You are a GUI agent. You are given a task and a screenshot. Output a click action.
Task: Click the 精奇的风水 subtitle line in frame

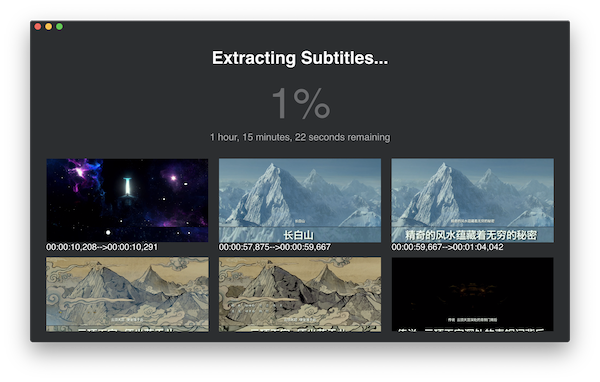click(x=471, y=235)
